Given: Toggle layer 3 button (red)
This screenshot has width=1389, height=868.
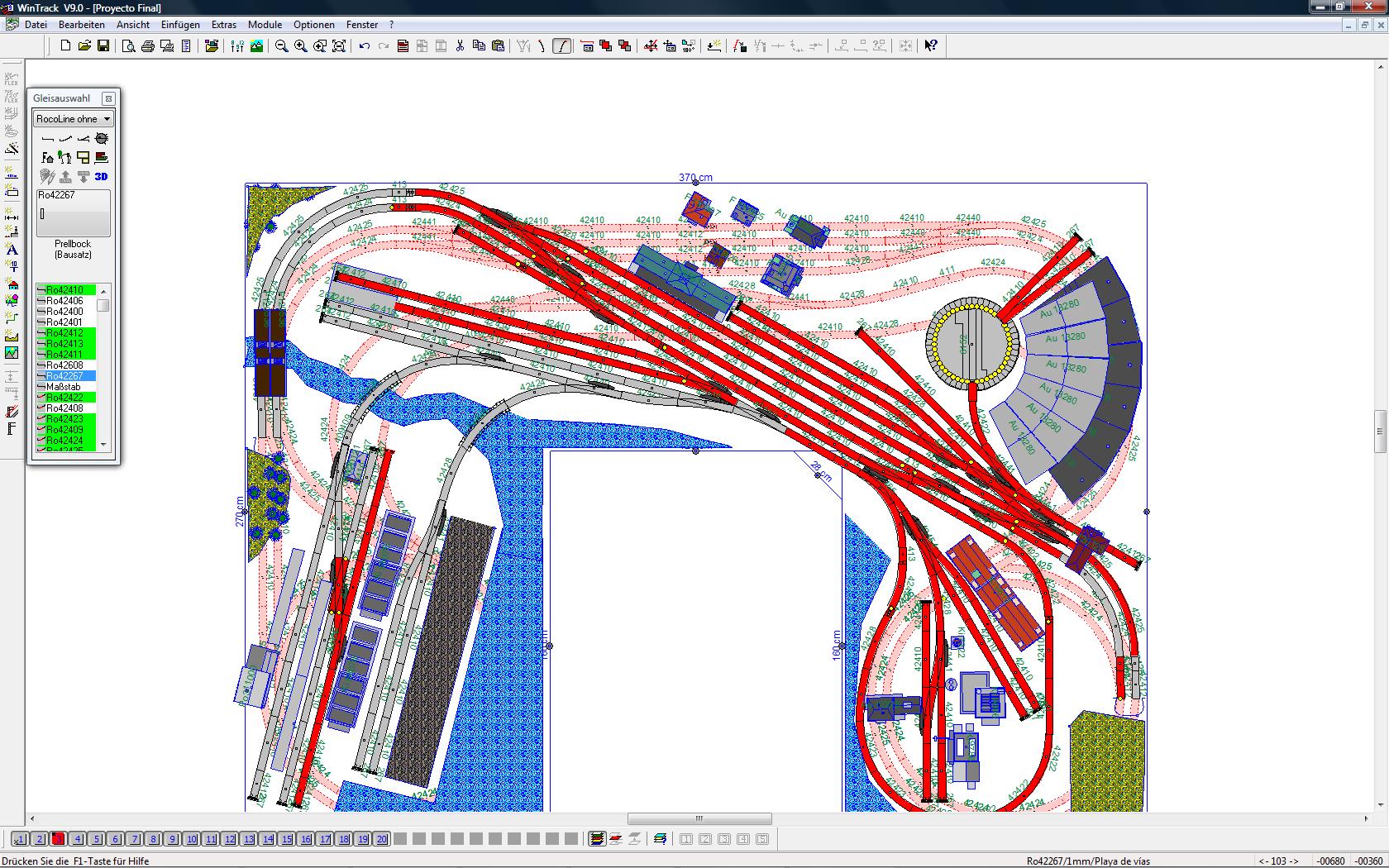Looking at the screenshot, I should 58,839.
